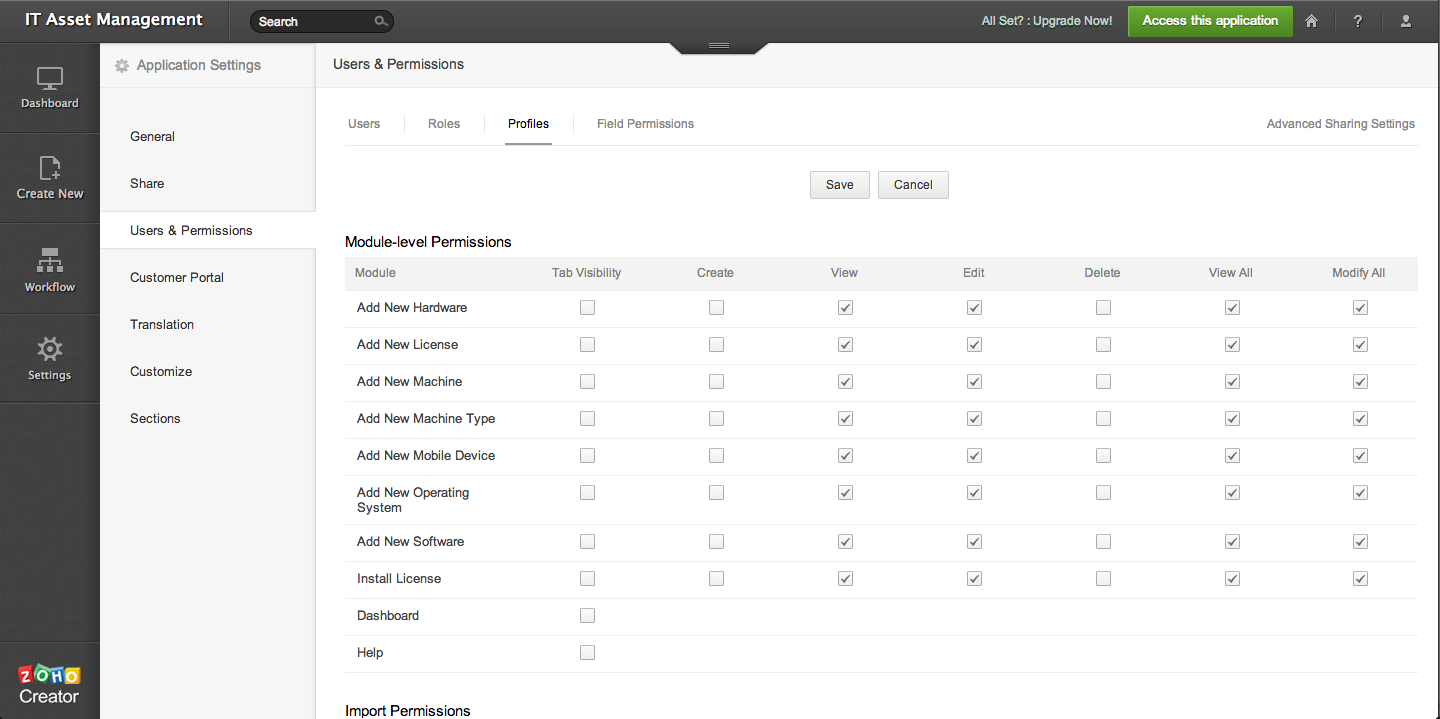The image size is (1440, 719).
Task: Click the user profile icon
Action: [x=1406, y=21]
